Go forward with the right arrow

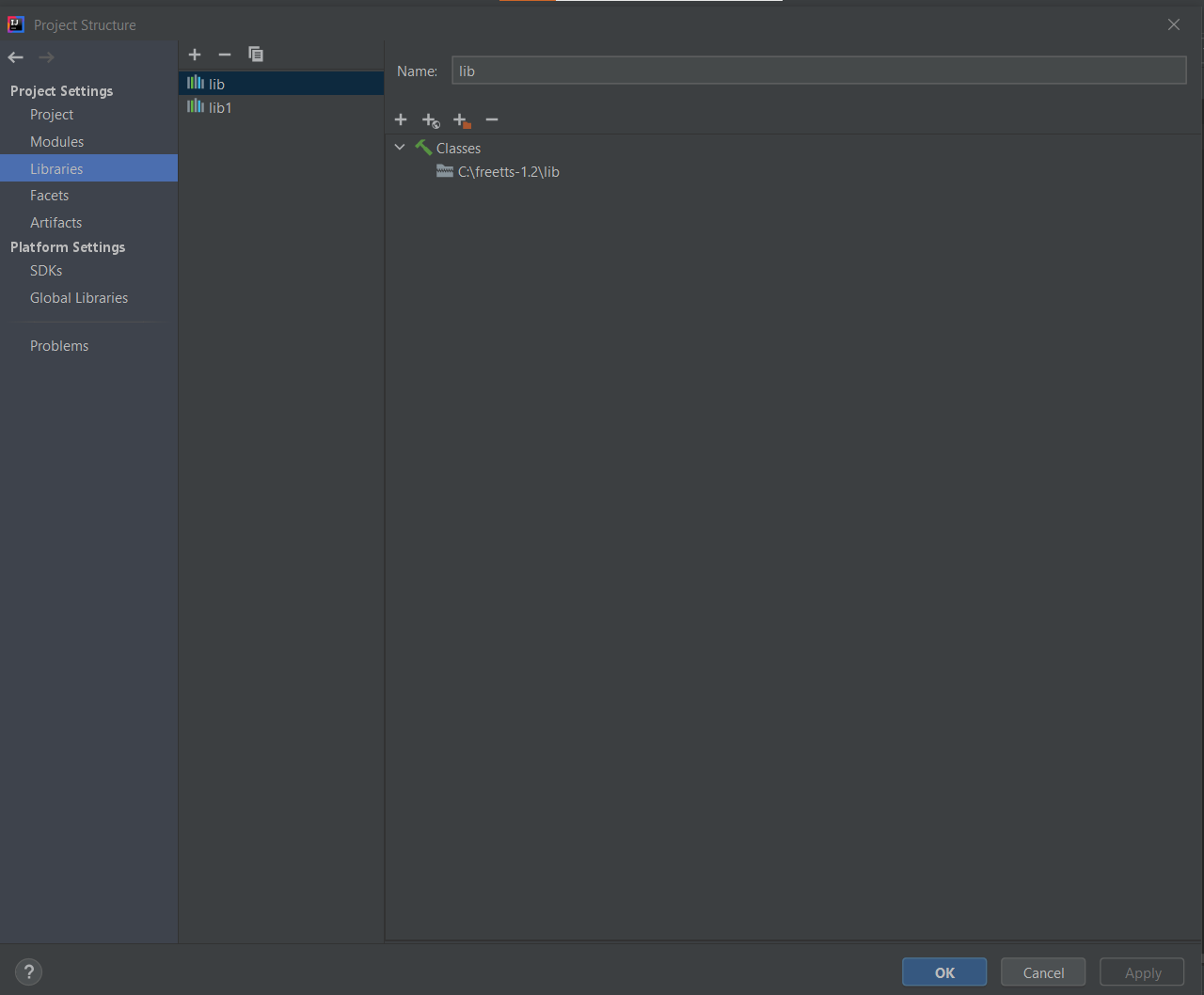point(46,57)
